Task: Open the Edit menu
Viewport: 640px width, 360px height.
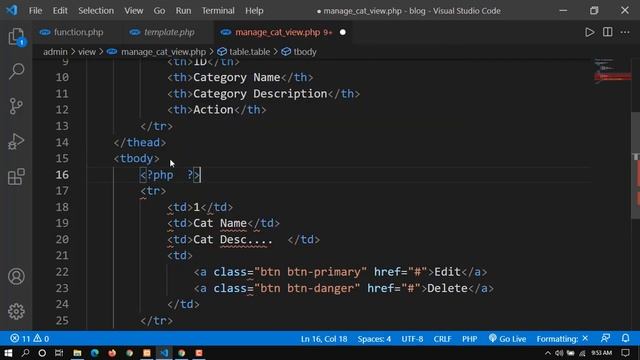Action: [60, 11]
